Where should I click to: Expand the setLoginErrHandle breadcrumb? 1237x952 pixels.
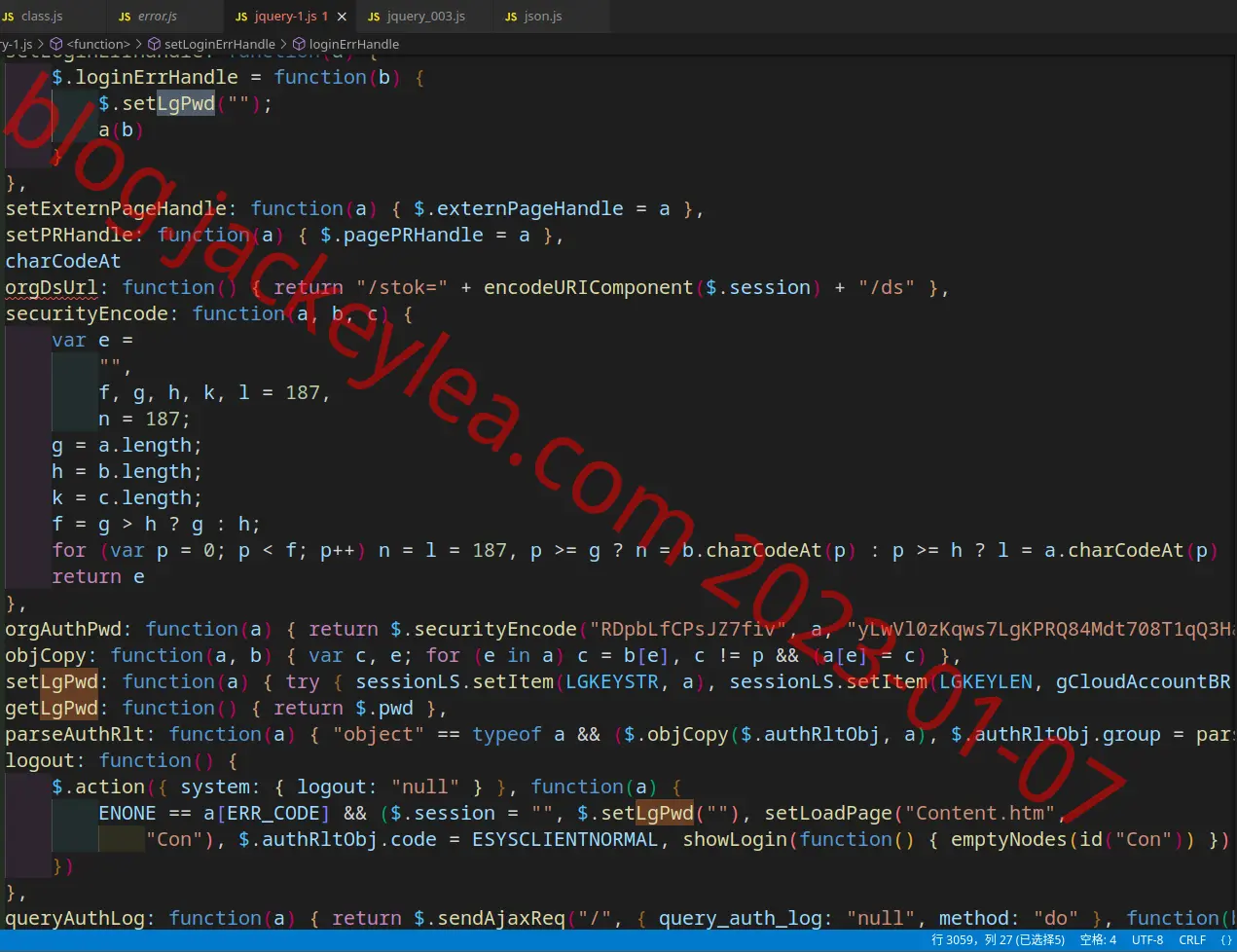(x=220, y=44)
